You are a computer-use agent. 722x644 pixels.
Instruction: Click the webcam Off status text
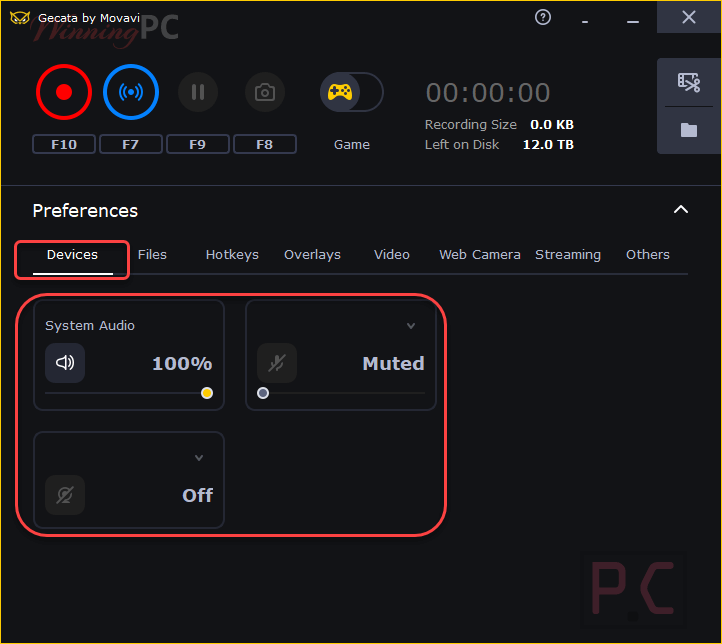coord(198,496)
